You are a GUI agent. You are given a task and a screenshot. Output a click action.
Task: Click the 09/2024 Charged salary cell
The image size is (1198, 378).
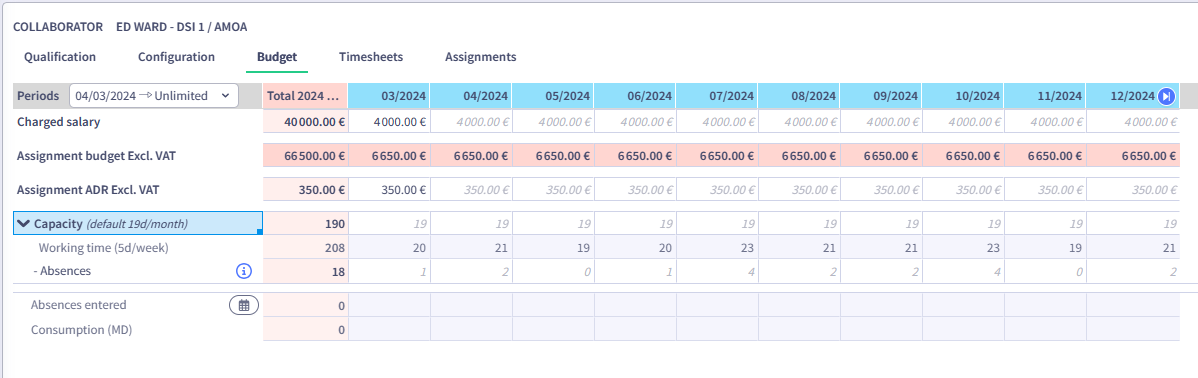[x=881, y=121]
